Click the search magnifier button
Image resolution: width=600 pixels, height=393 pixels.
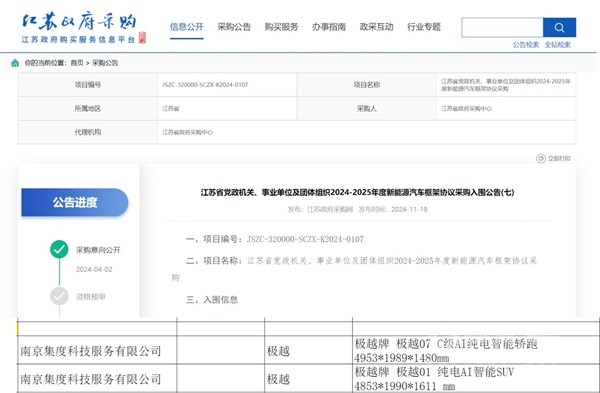click(x=559, y=28)
